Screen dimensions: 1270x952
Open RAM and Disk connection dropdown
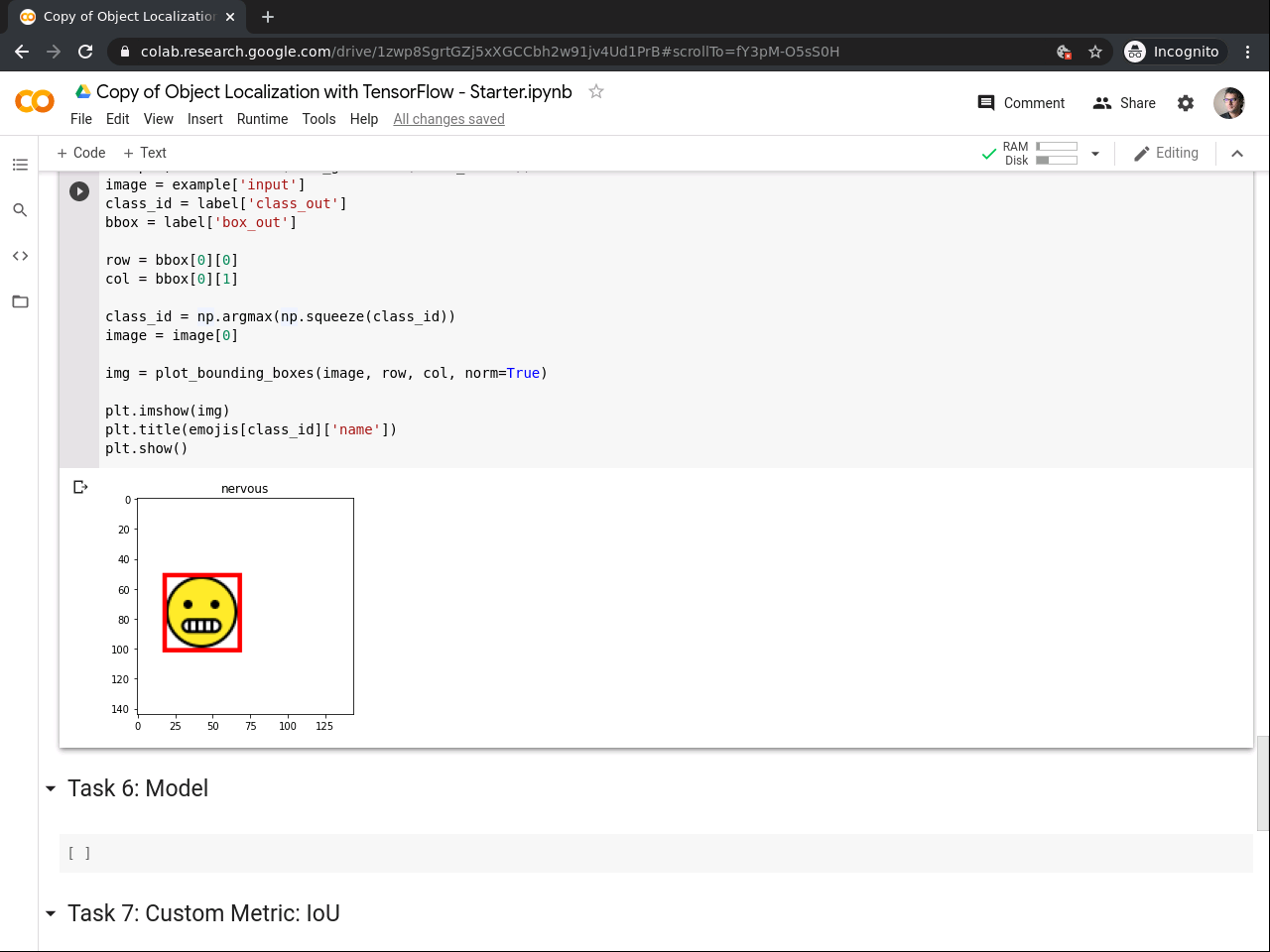pos(1095,154)
